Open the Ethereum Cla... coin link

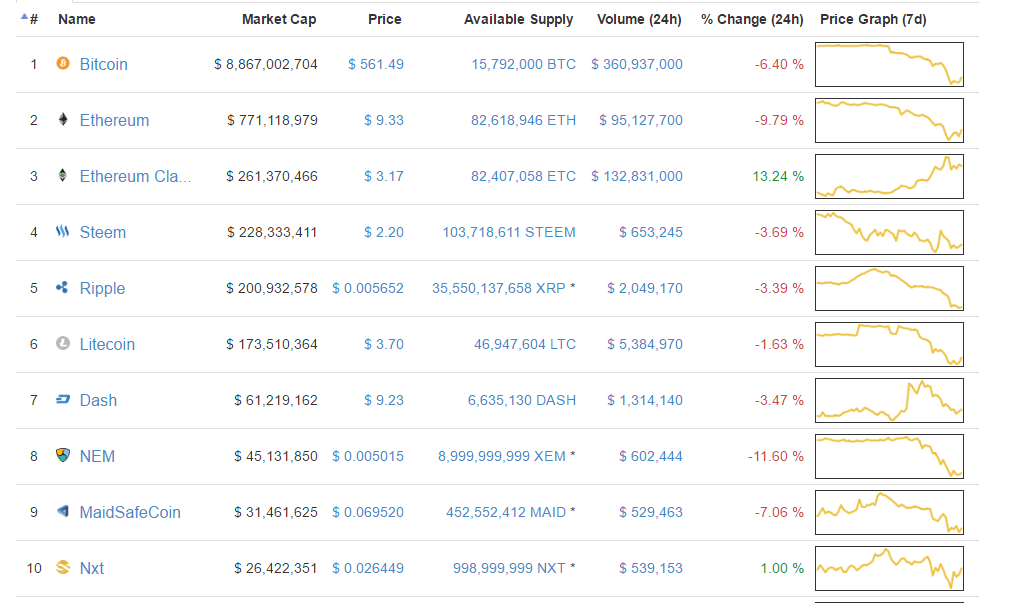pos(135,176)
